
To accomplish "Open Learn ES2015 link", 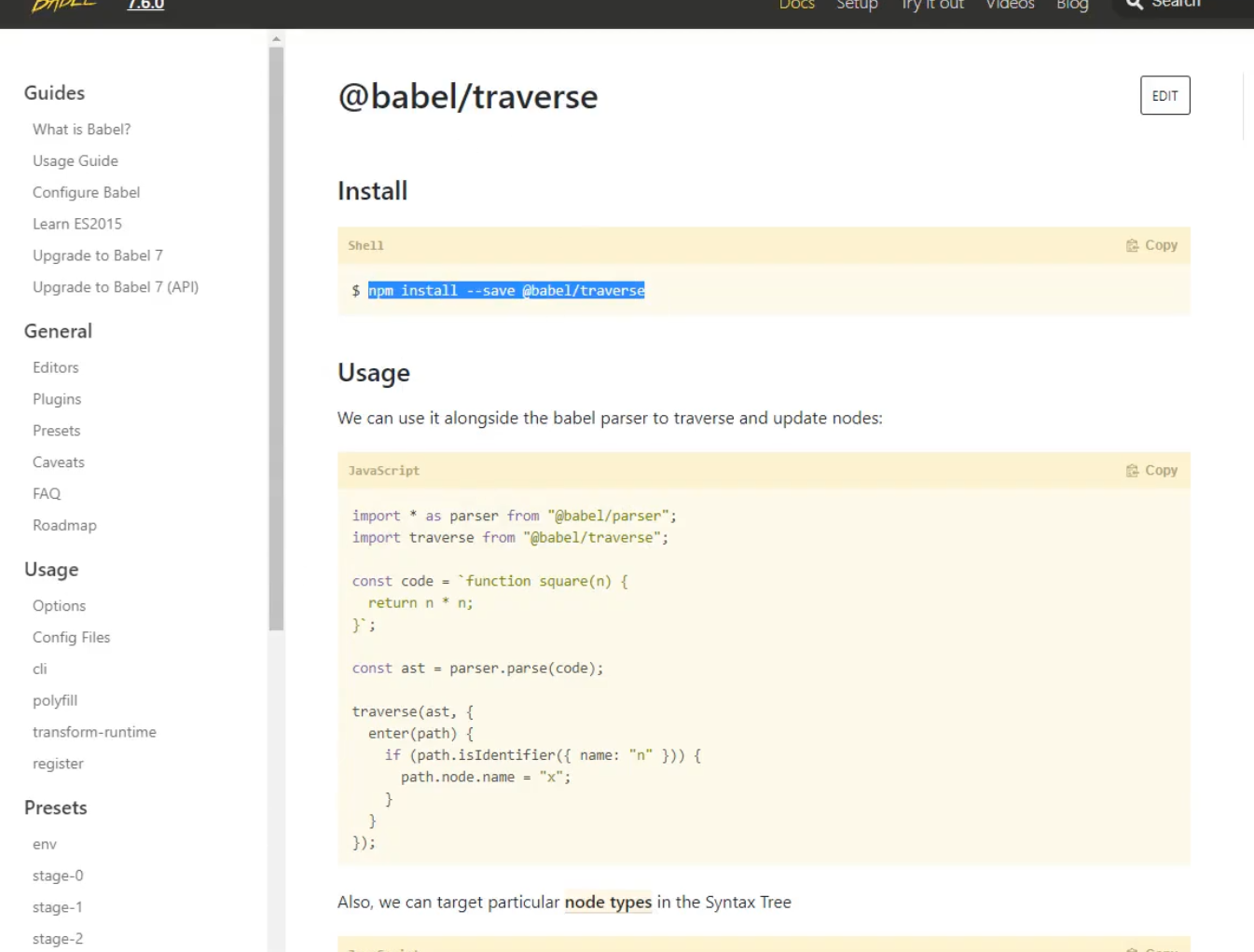I will 77,225.
